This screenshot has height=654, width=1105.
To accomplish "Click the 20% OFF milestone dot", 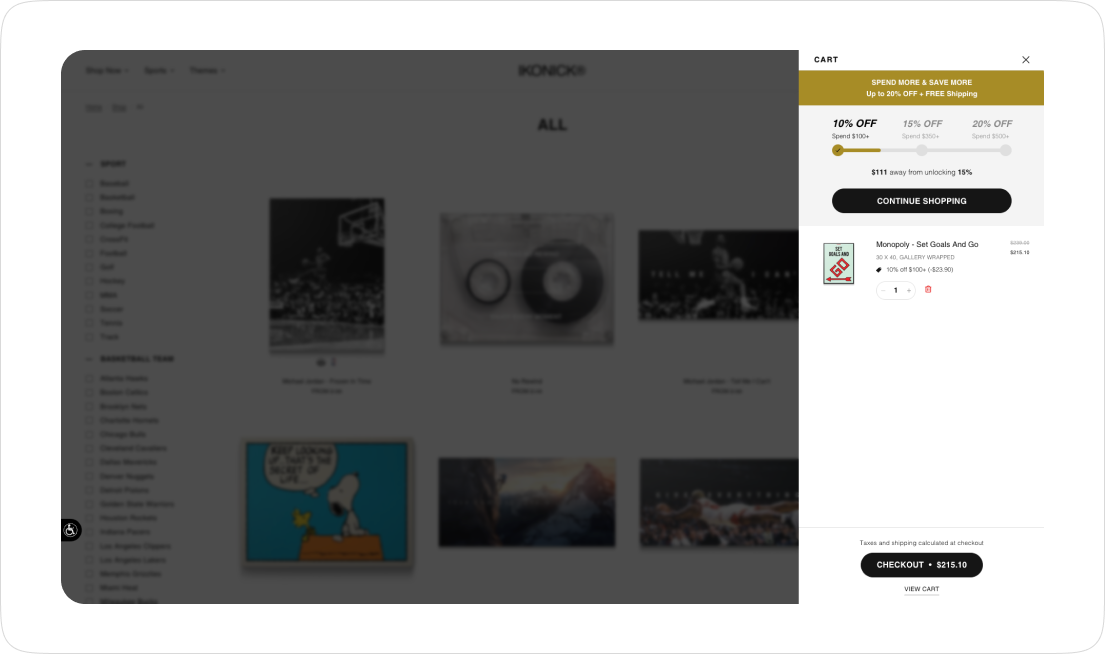I will pyautogui.click(x=1006, y=150).
